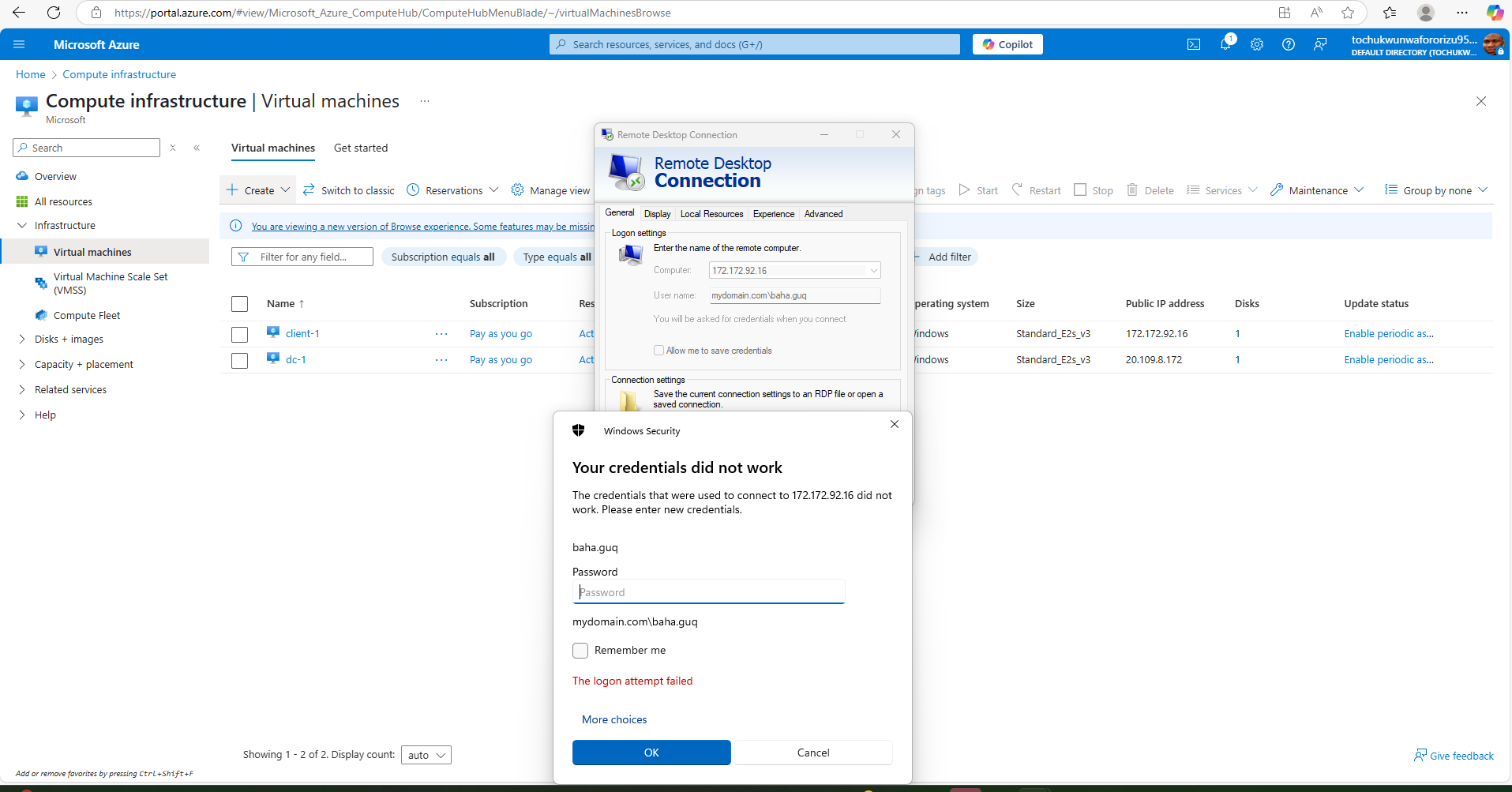Viewport: 1512px width, 792px height.
Task: Switch to Display tab in Remote Desktop
Action: pyautogui.click(x=657, y=214)
